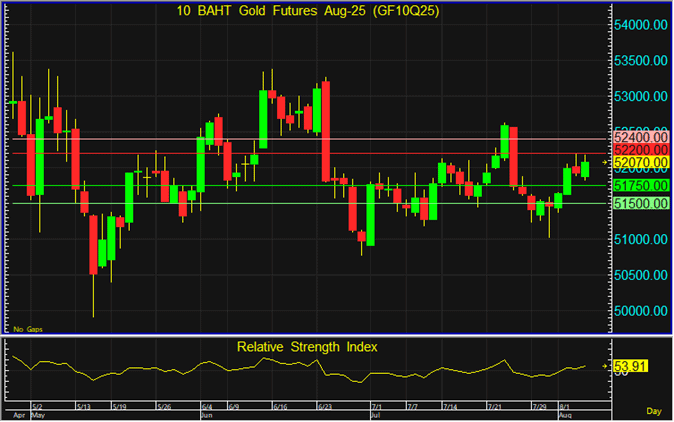Click the yellow 52070.00 current price tag
This screenshot has width=674, height=422.
click(x=638, y=162)
